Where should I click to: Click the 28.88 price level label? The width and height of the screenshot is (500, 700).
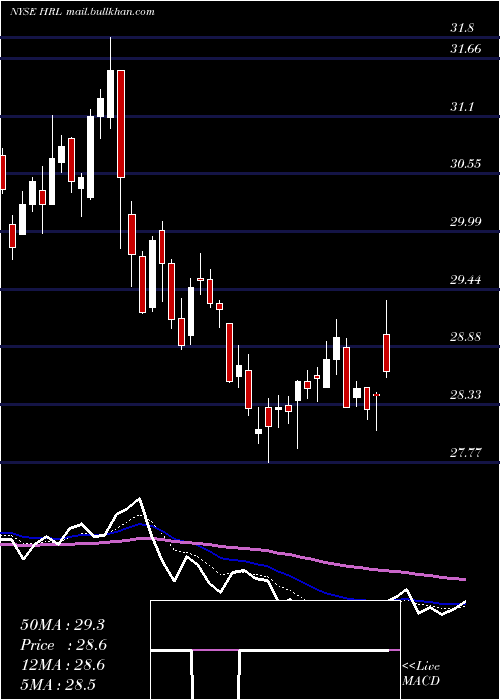[x=466, y=337]
